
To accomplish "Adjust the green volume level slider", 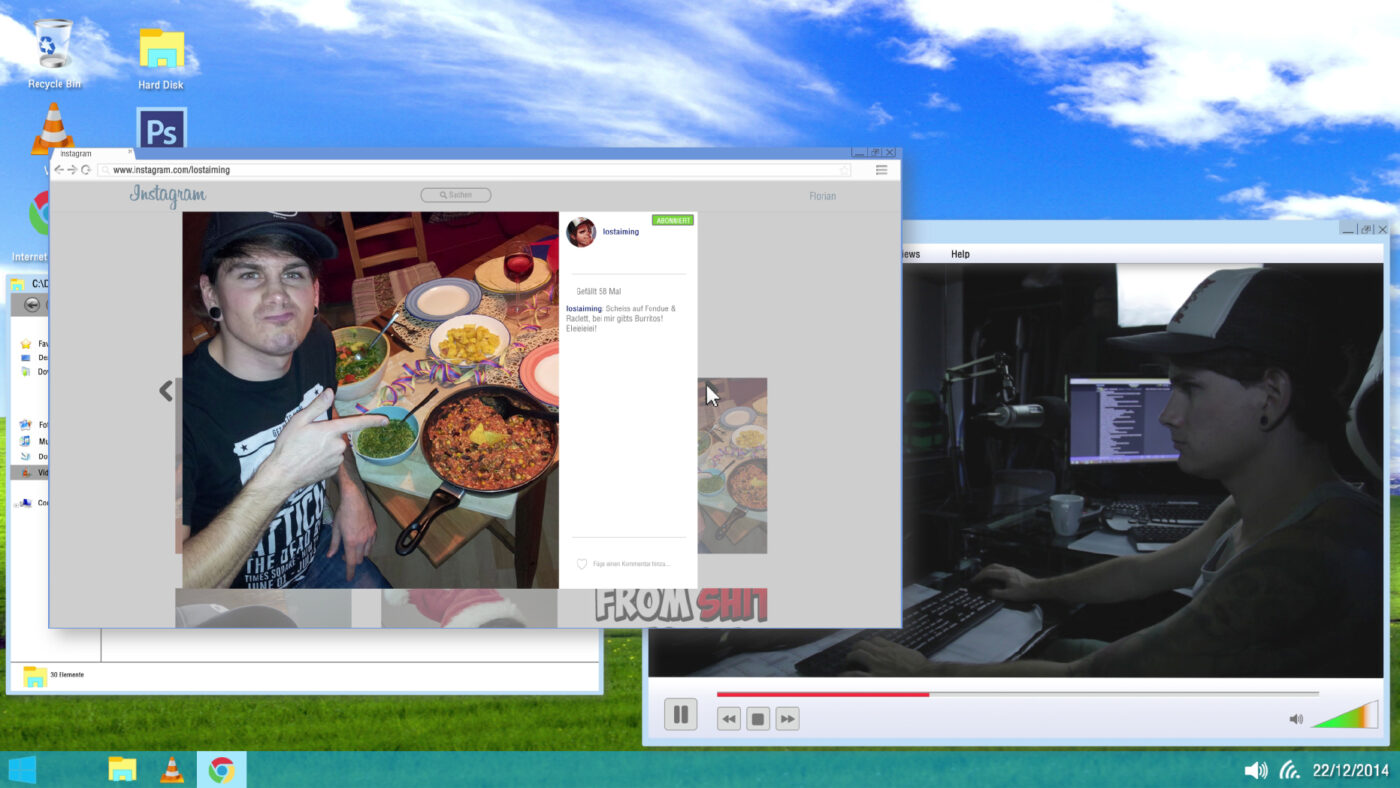I will [x=1345, y=716].
